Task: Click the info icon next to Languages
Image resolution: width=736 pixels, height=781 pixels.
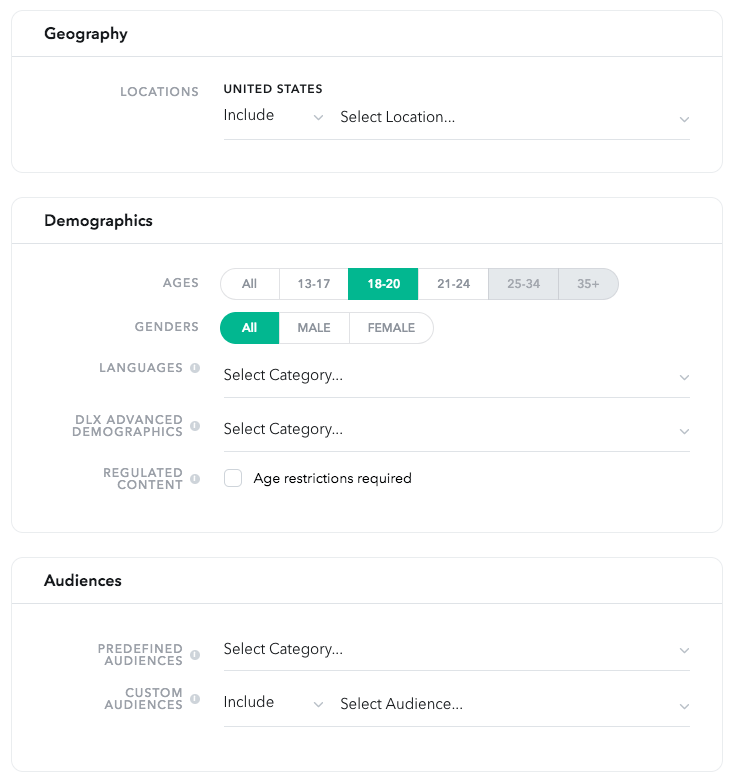Action: click(x=195, y=368)
